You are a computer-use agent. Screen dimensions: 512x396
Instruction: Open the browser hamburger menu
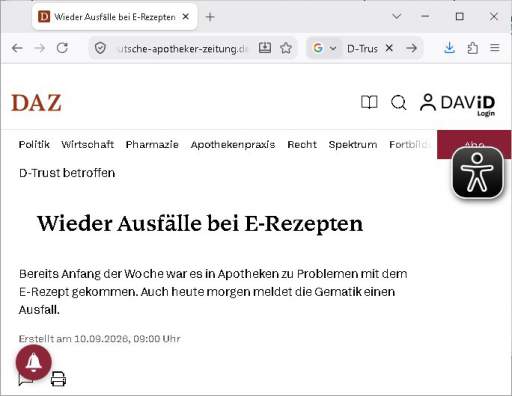click(x=495, y=48)
